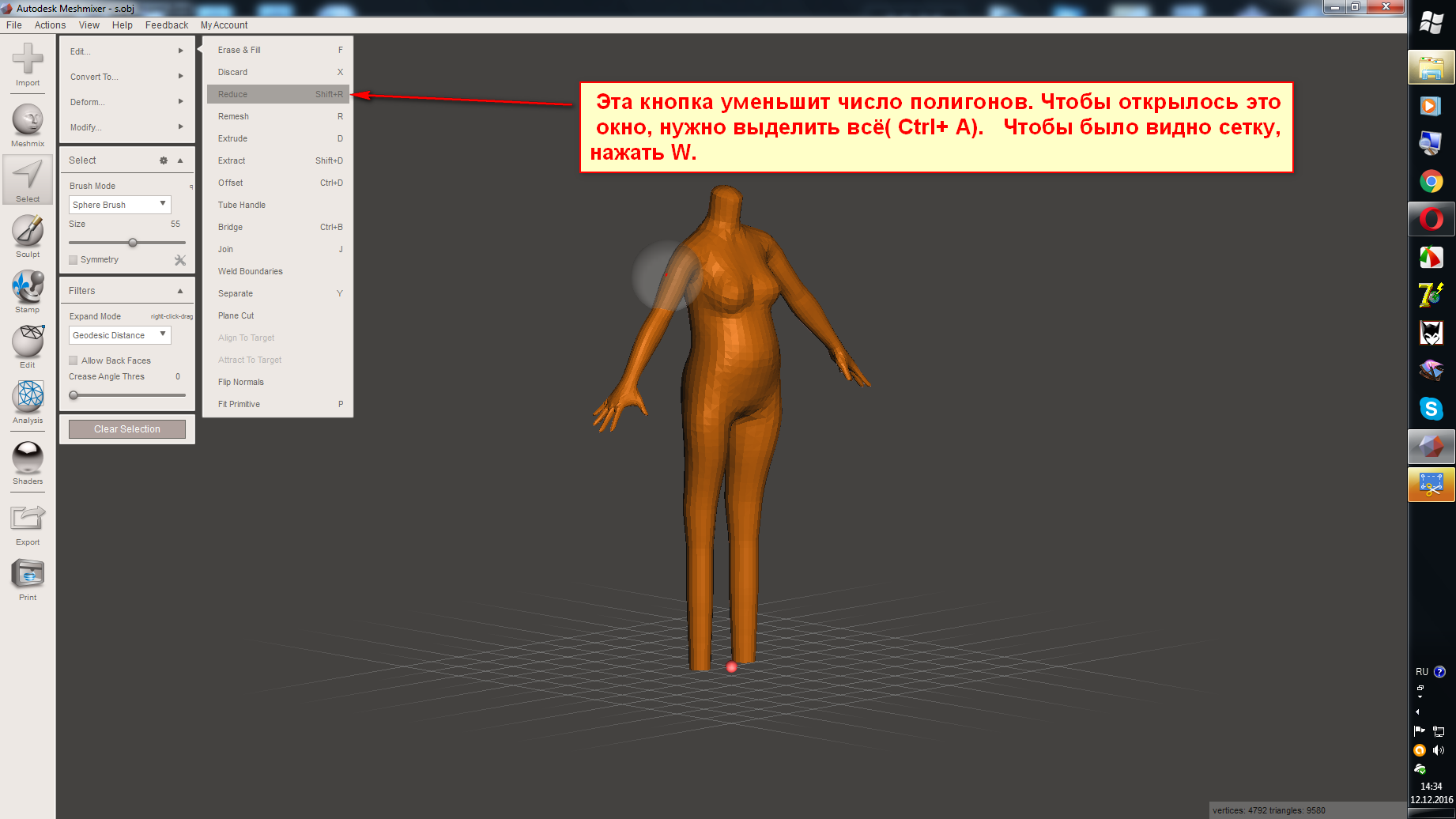This screenshot has height=819, width=1456.
Task: Select Weld Boundaries option
Action: 278,271
